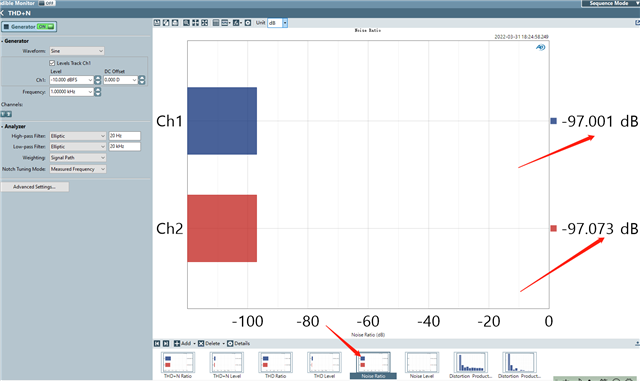The width and height of the screenshot is (640, 381).
Task: Decrease the Ch1 Level with the down stepper
Action: click(98, 82)
